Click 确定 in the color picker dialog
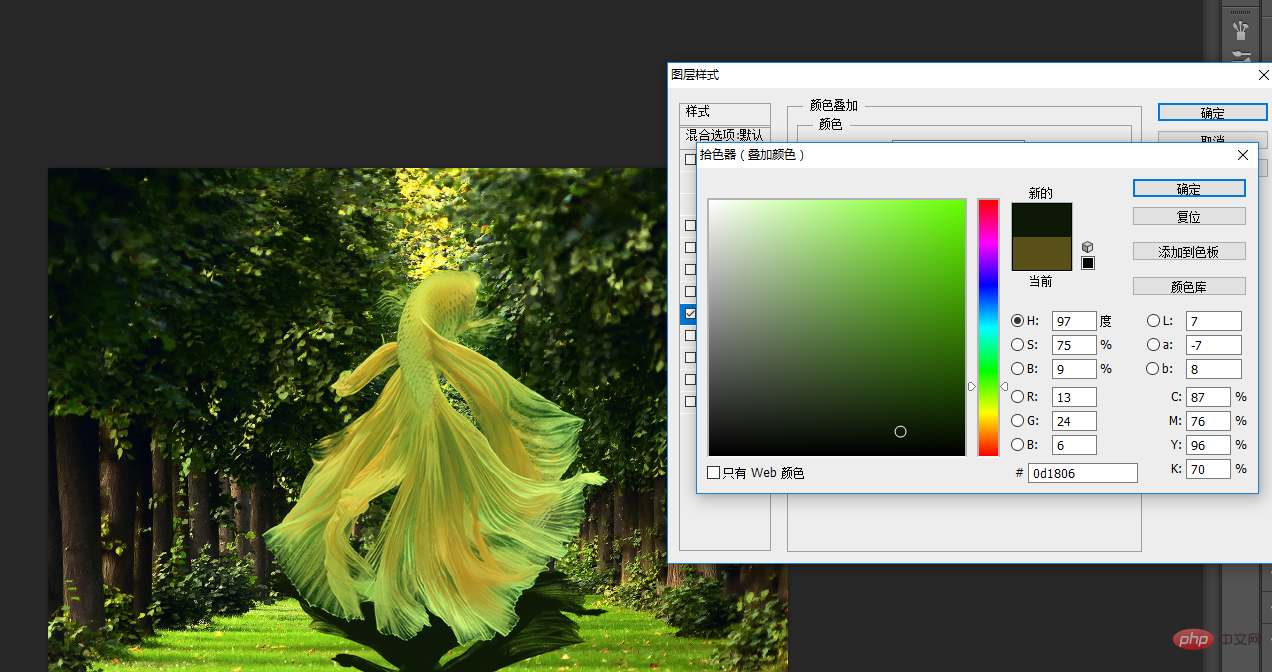The height and width of the screenshot is (672, 1272). pos(1189,188)
